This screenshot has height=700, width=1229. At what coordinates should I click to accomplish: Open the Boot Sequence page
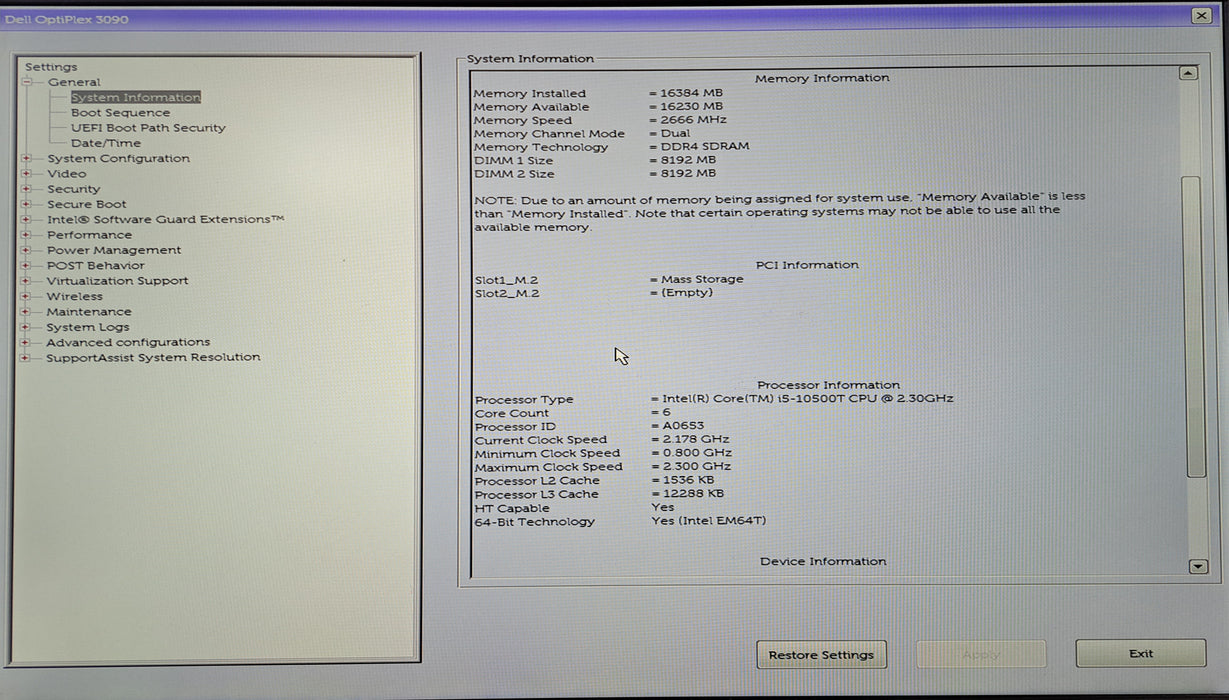120,113
